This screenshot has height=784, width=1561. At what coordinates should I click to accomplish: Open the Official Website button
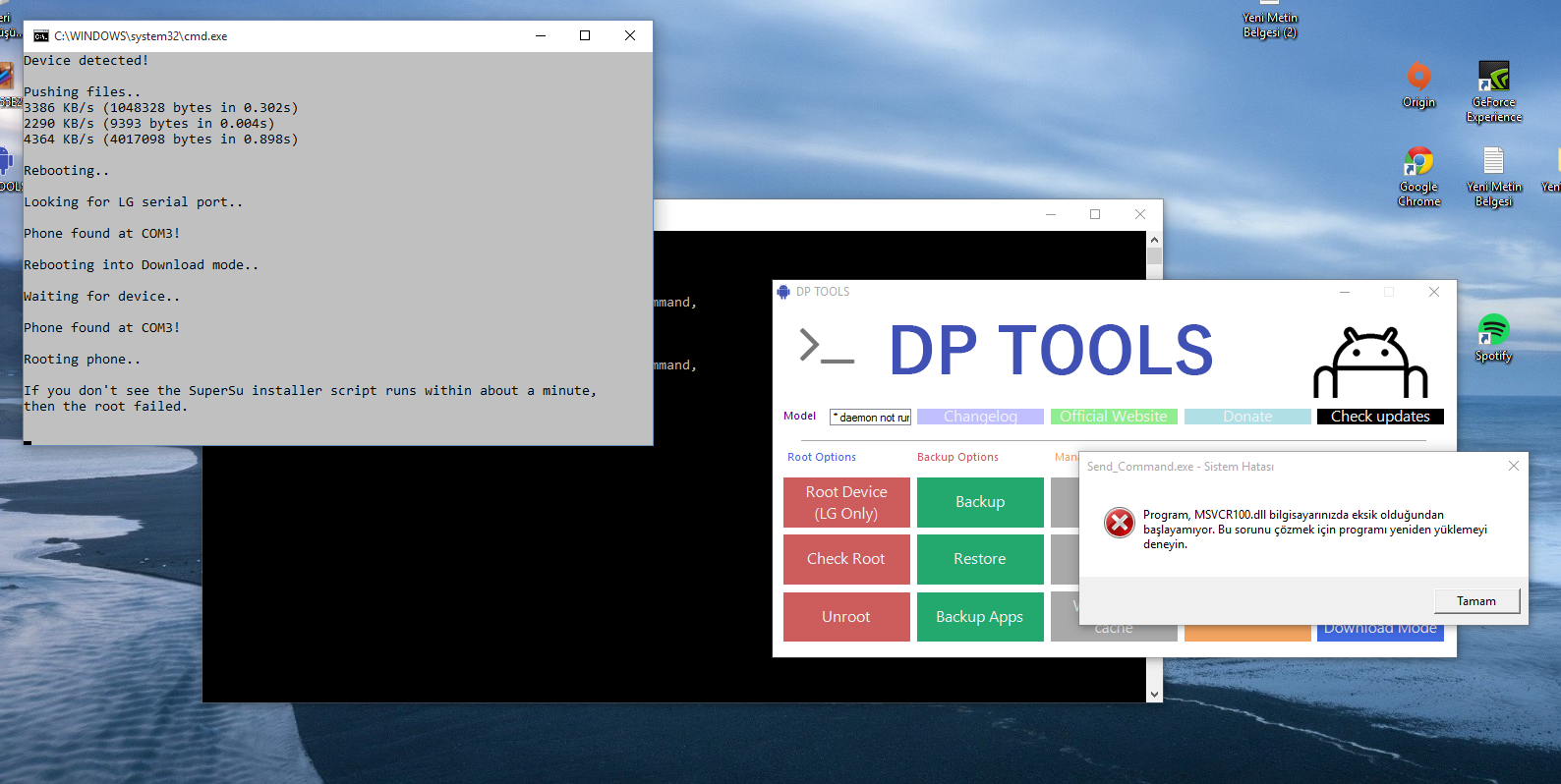tap(1114, 417)
